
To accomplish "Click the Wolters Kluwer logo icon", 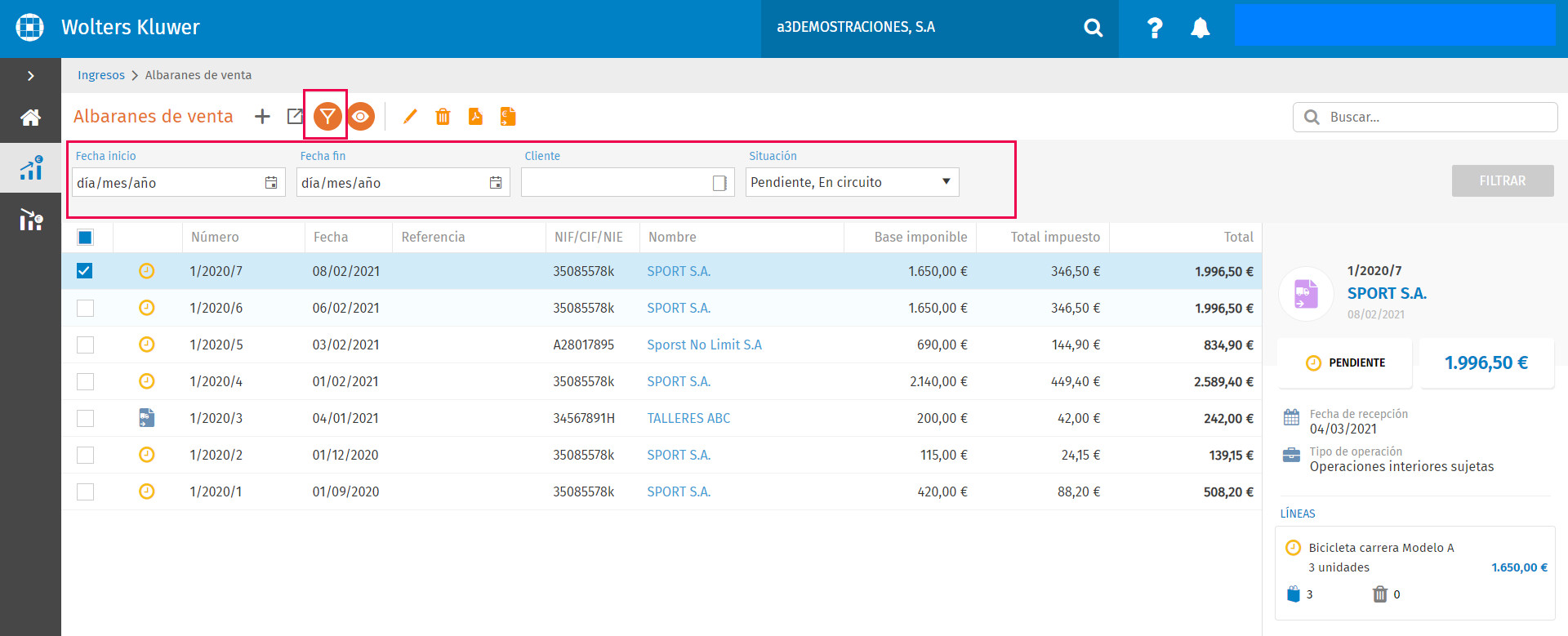I will pos(30,27).
